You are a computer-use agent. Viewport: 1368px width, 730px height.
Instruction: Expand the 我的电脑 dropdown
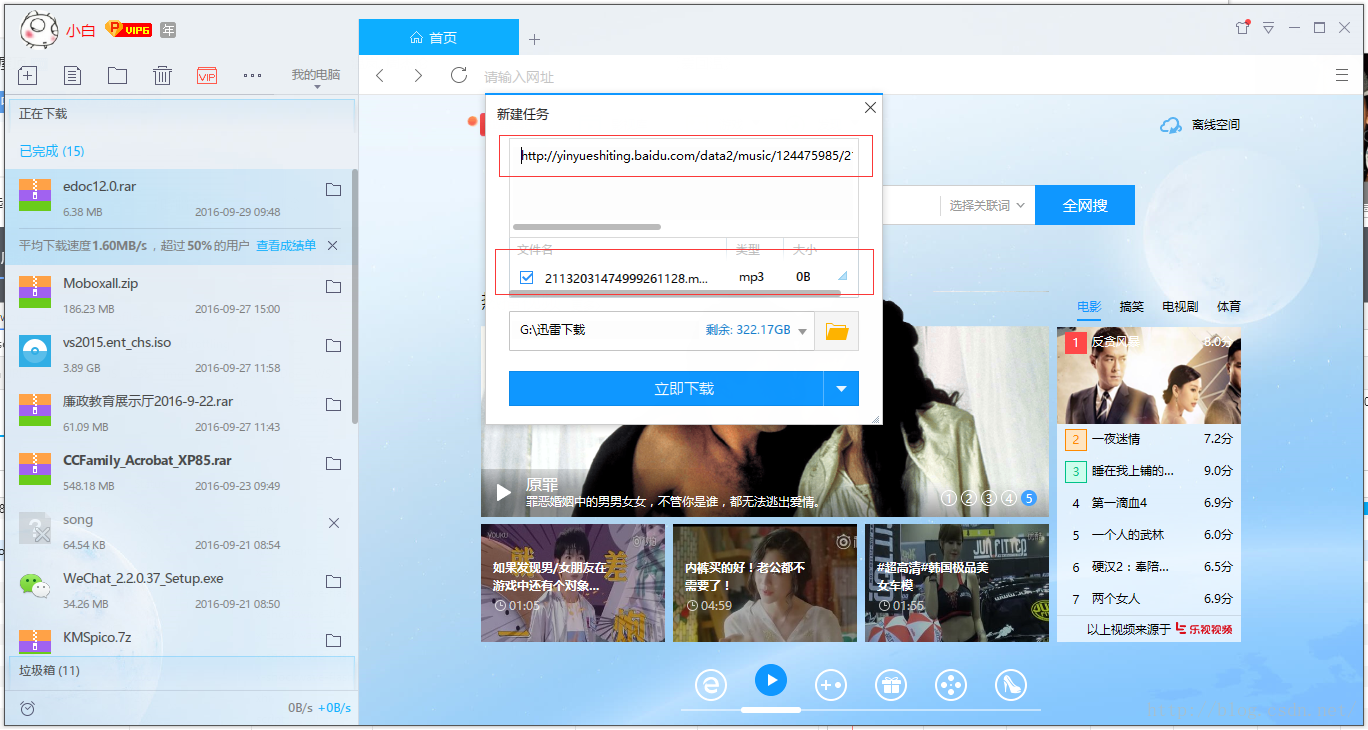pos(316,78)
